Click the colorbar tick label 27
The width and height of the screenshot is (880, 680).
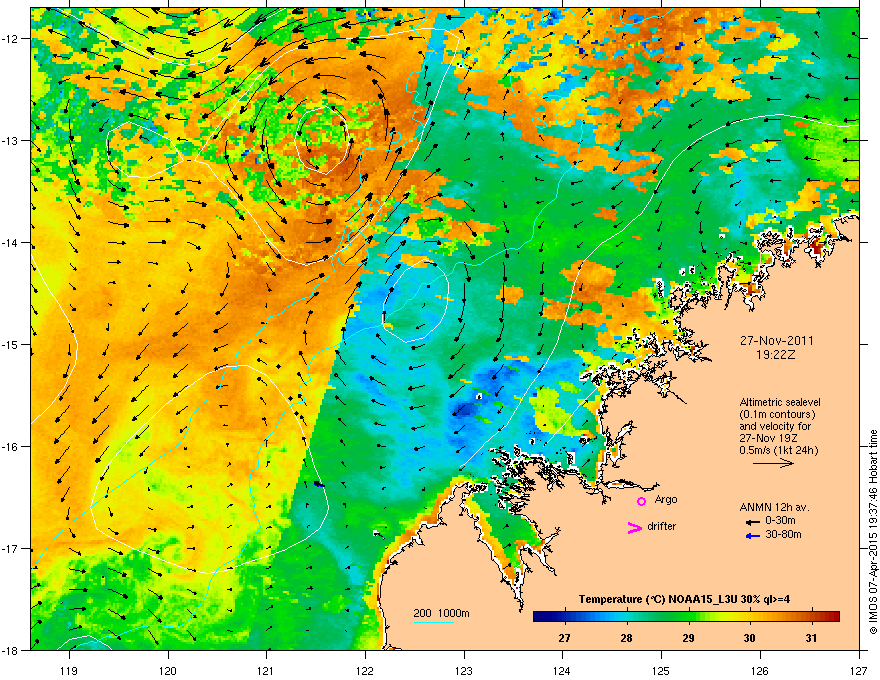(x=565, y=638)
